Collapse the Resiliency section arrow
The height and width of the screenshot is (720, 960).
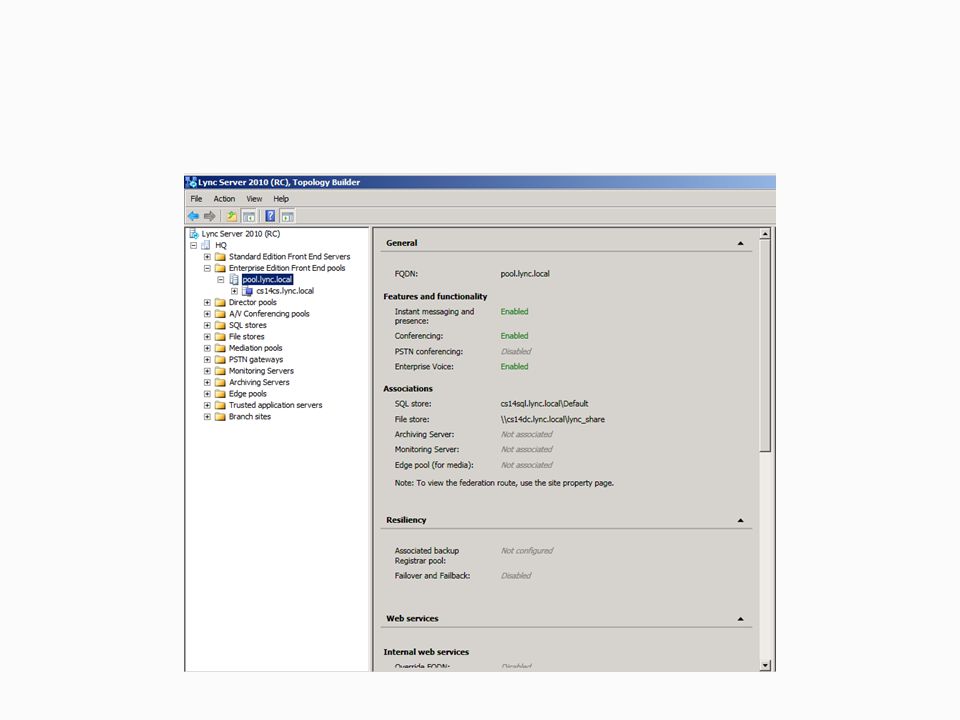(740, 520)
